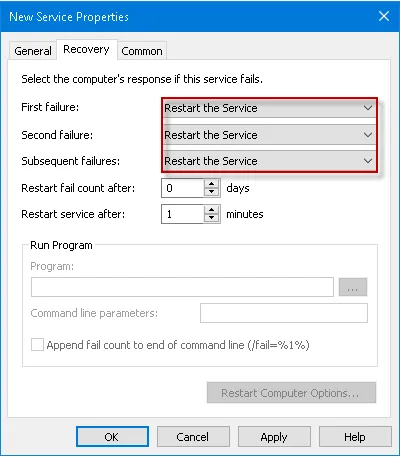400x457 pixels.
Task: Expand the Subsequent failures dropdown
Action: pos(269,161)
